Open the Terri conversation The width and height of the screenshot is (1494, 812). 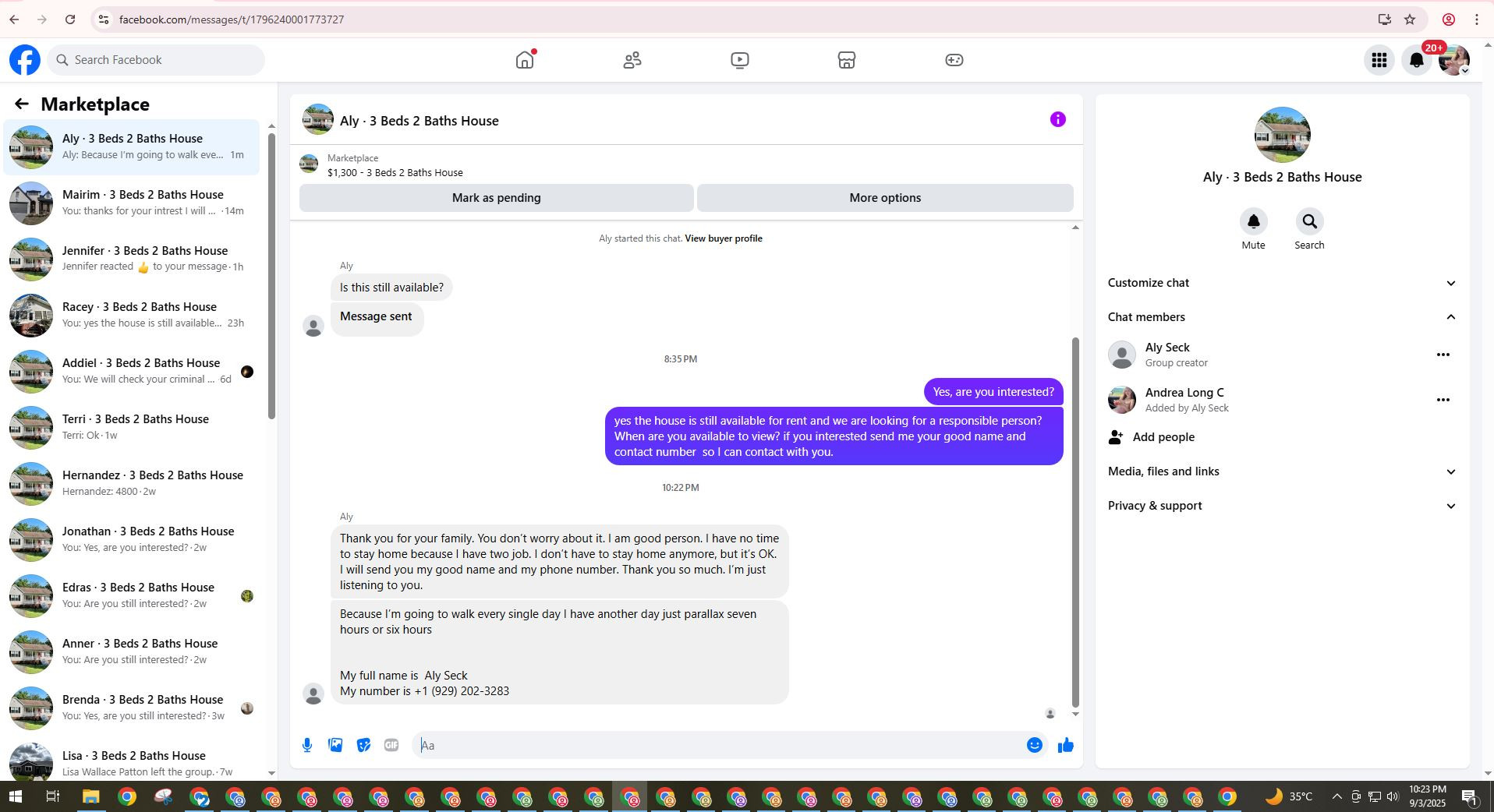coord(131,427)
